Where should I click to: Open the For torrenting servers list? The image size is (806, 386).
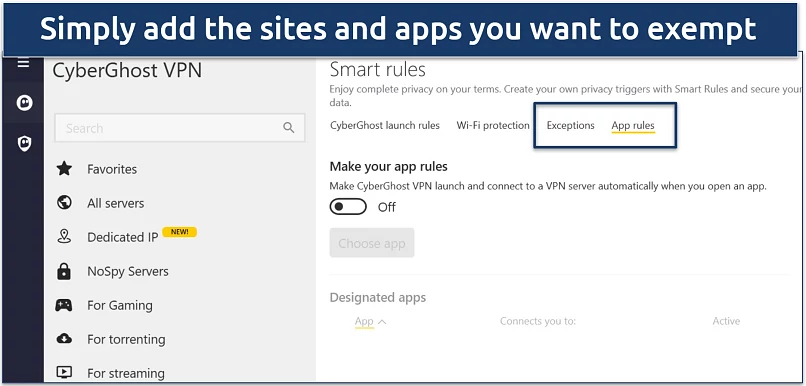coord(126,339)
